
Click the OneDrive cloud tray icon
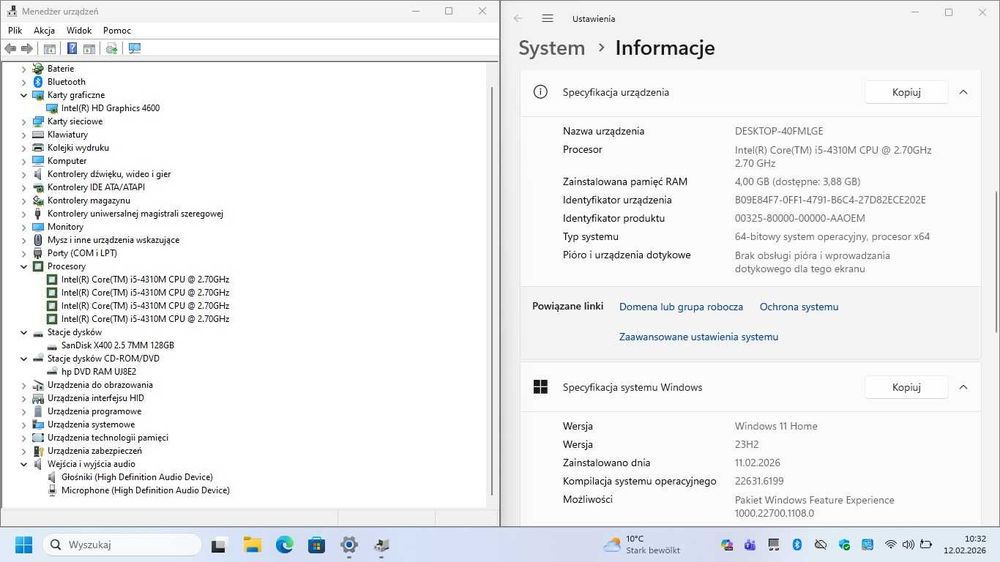(821, 545)
